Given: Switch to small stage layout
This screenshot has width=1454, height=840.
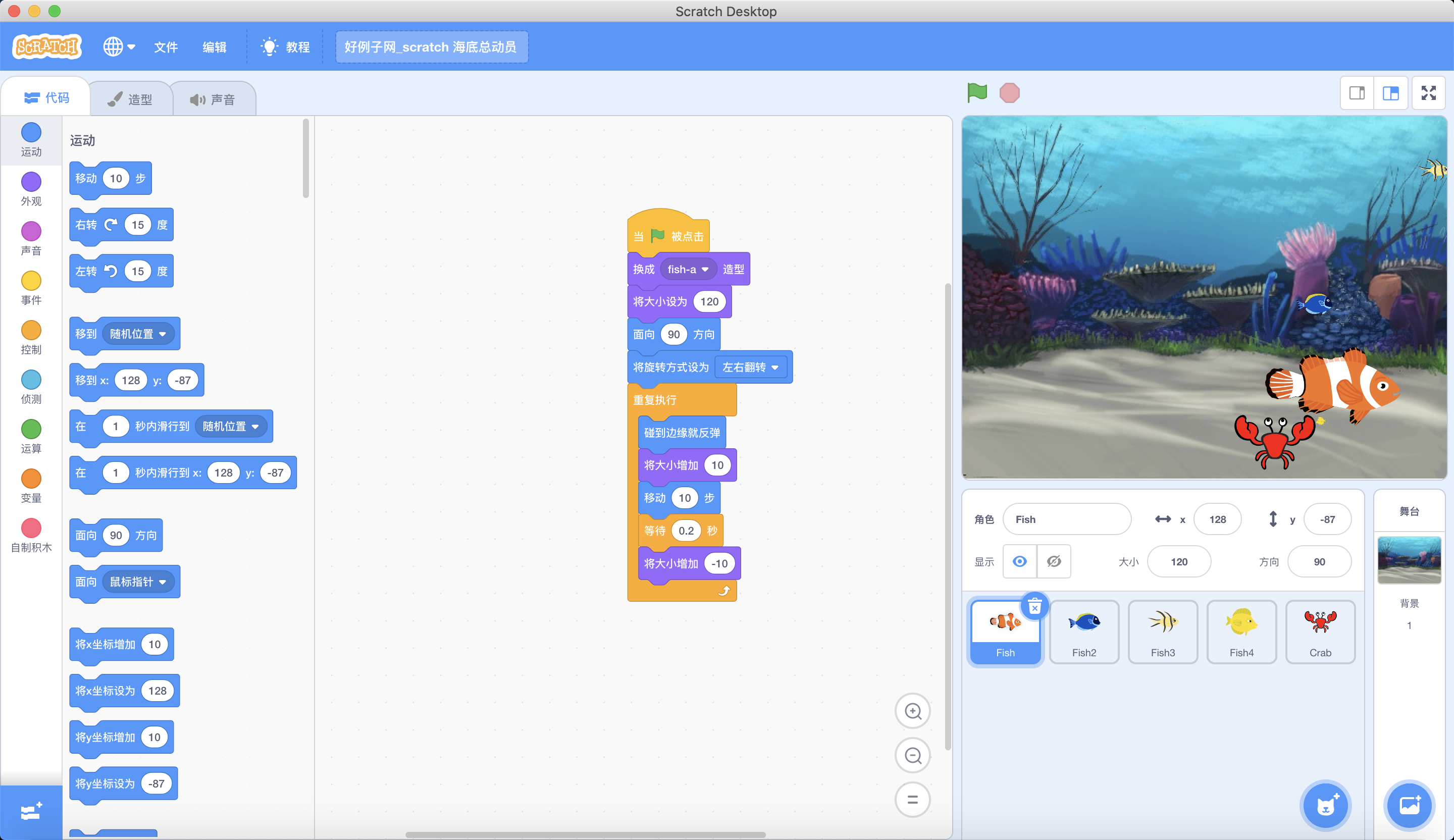Looking at the screenshot, I should (x=1357, y=93).
